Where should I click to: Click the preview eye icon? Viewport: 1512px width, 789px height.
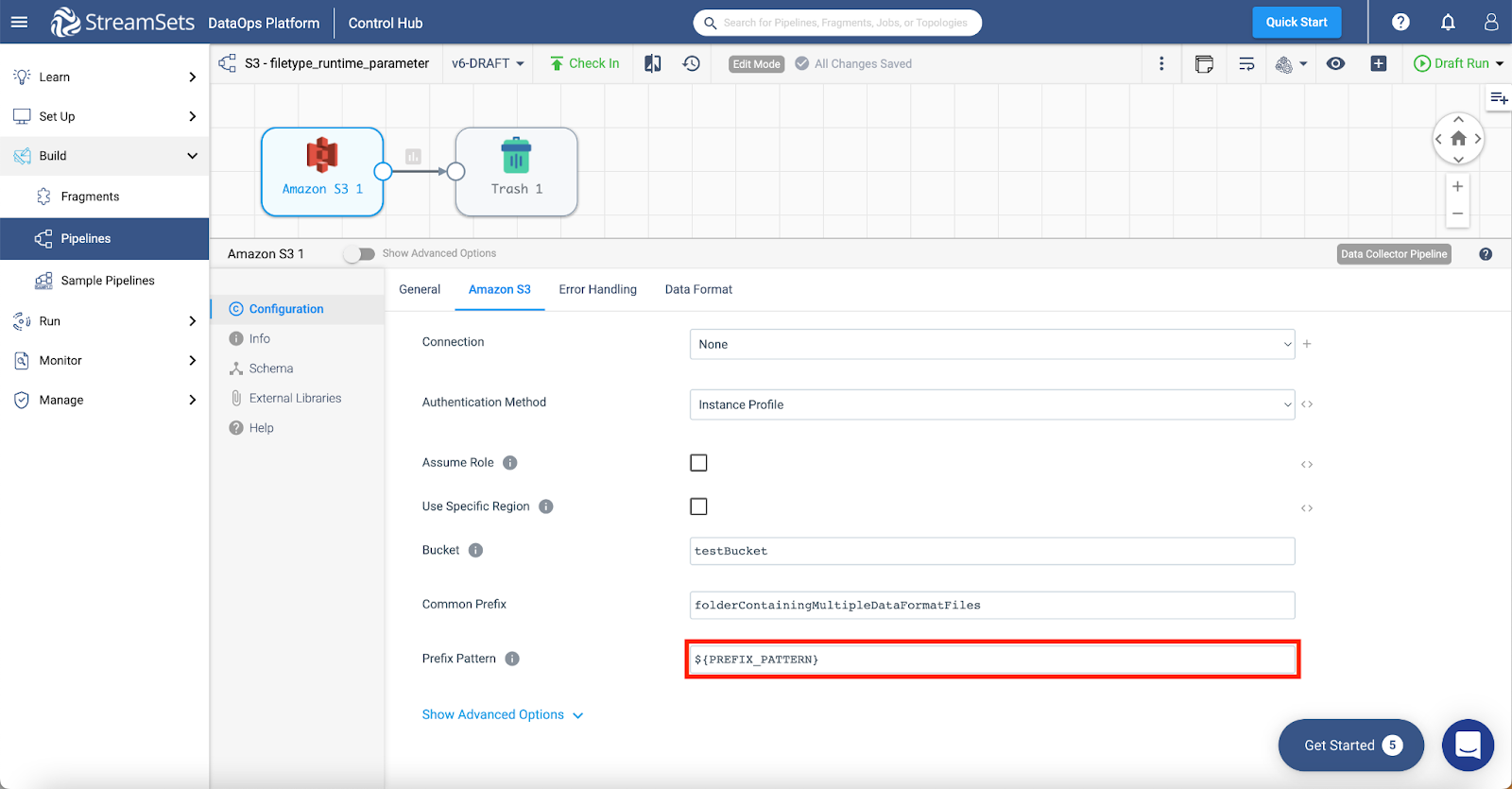(1335, 63)
